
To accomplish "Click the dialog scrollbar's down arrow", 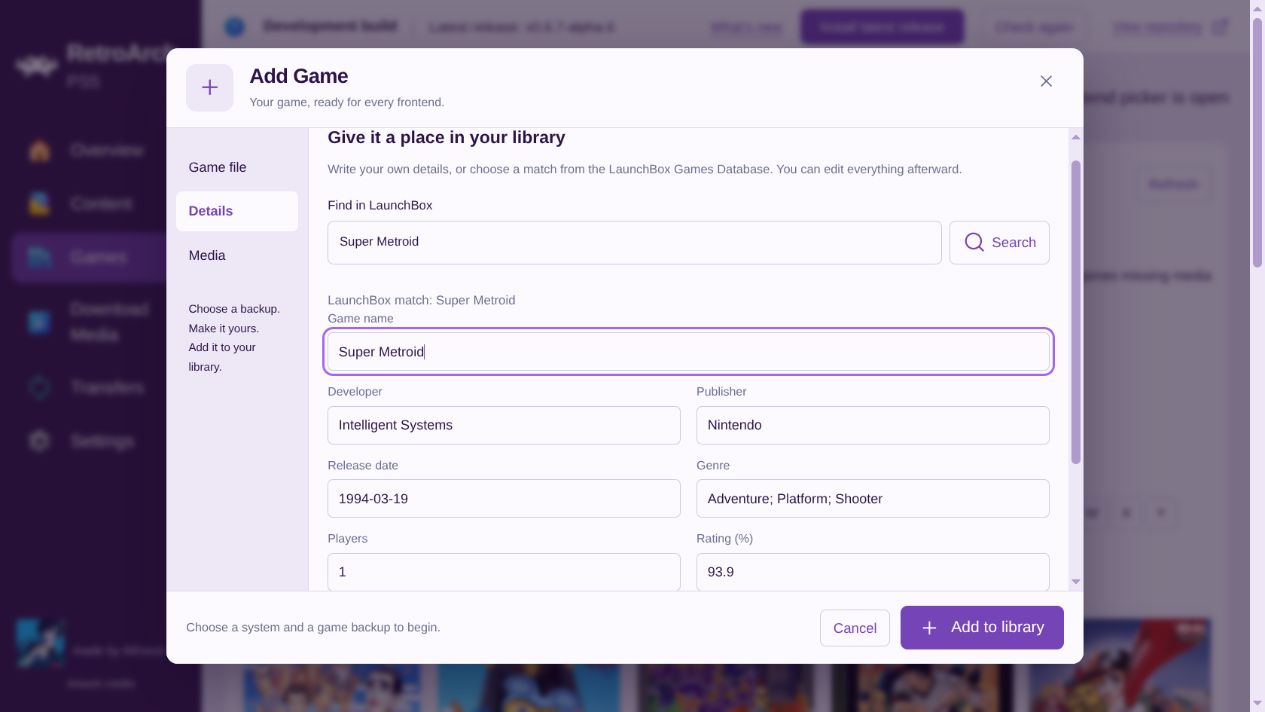I will 1076,581.
